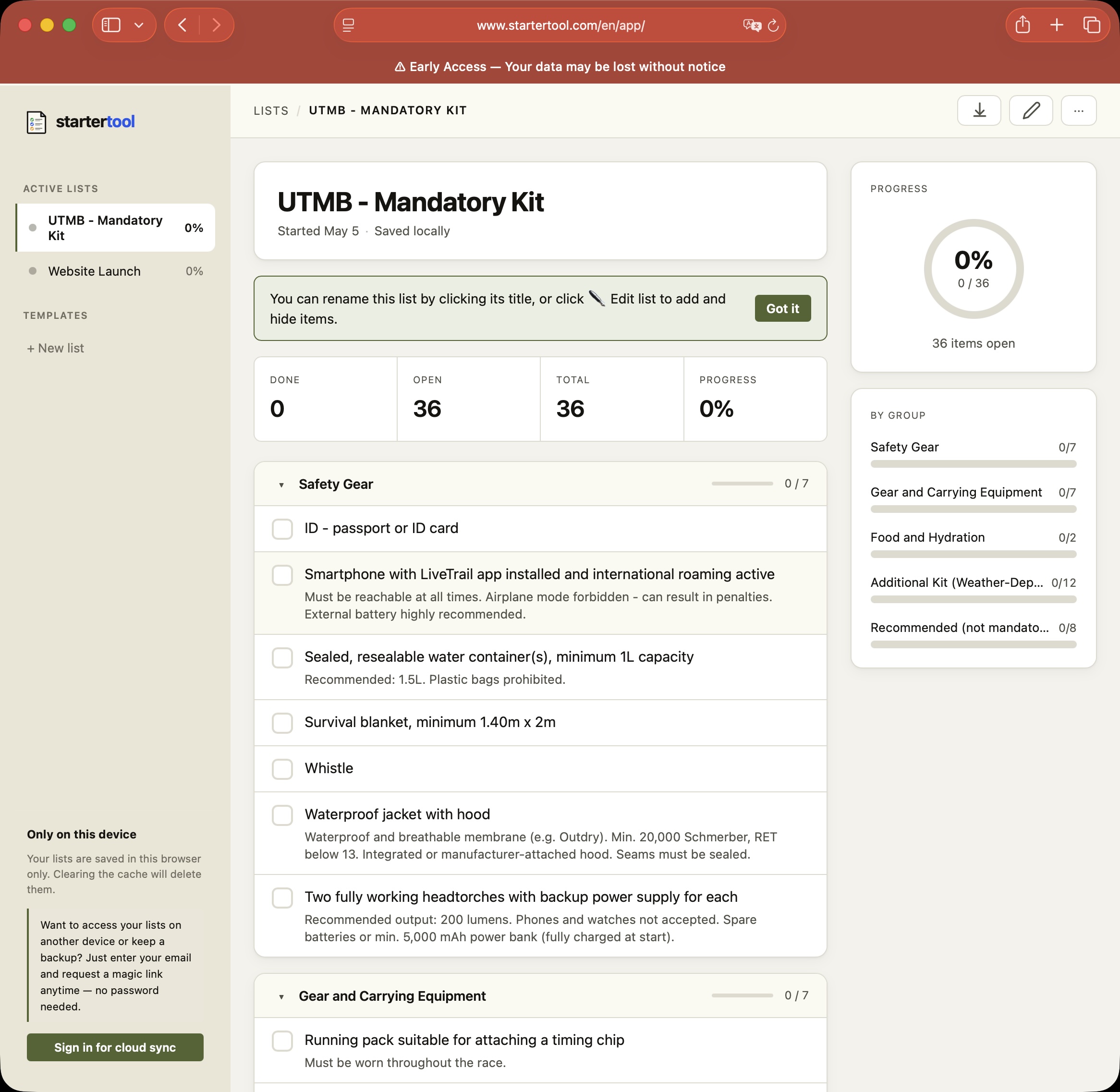Reload the page with the refresh icon
The height and width of the screenshot is (1092, 1120).
click(773, 25)
